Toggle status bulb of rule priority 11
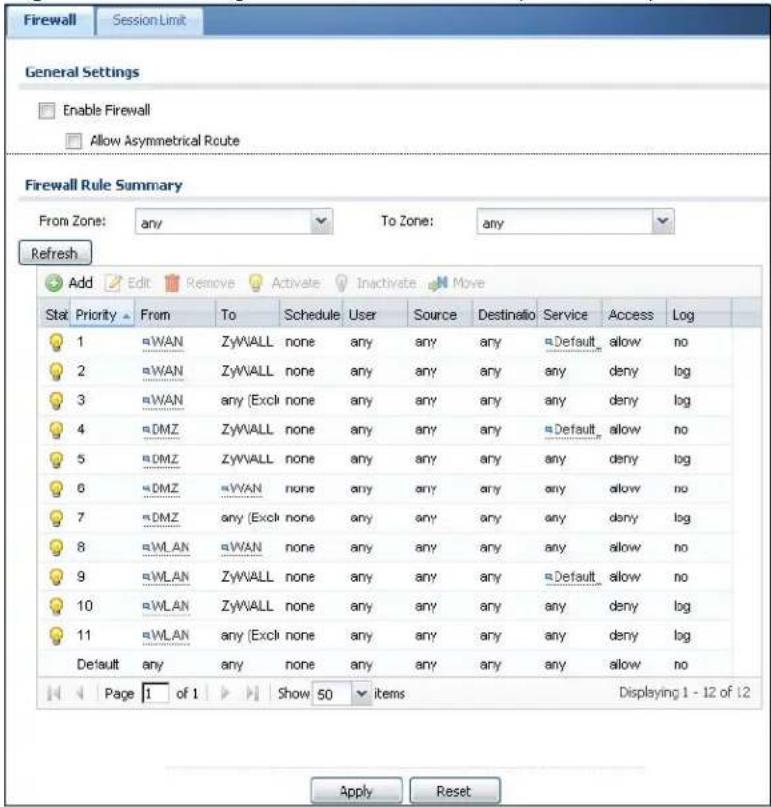 pos(56,635)
